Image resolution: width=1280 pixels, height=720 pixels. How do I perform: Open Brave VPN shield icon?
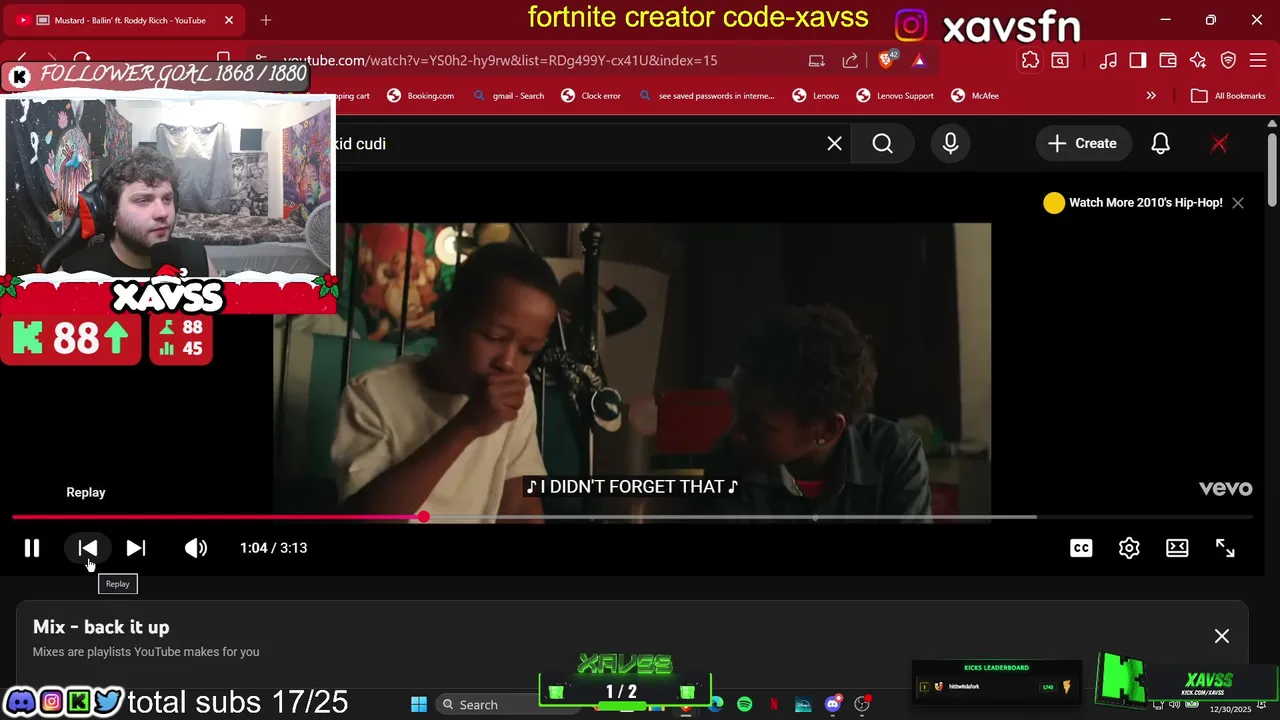1229,60
